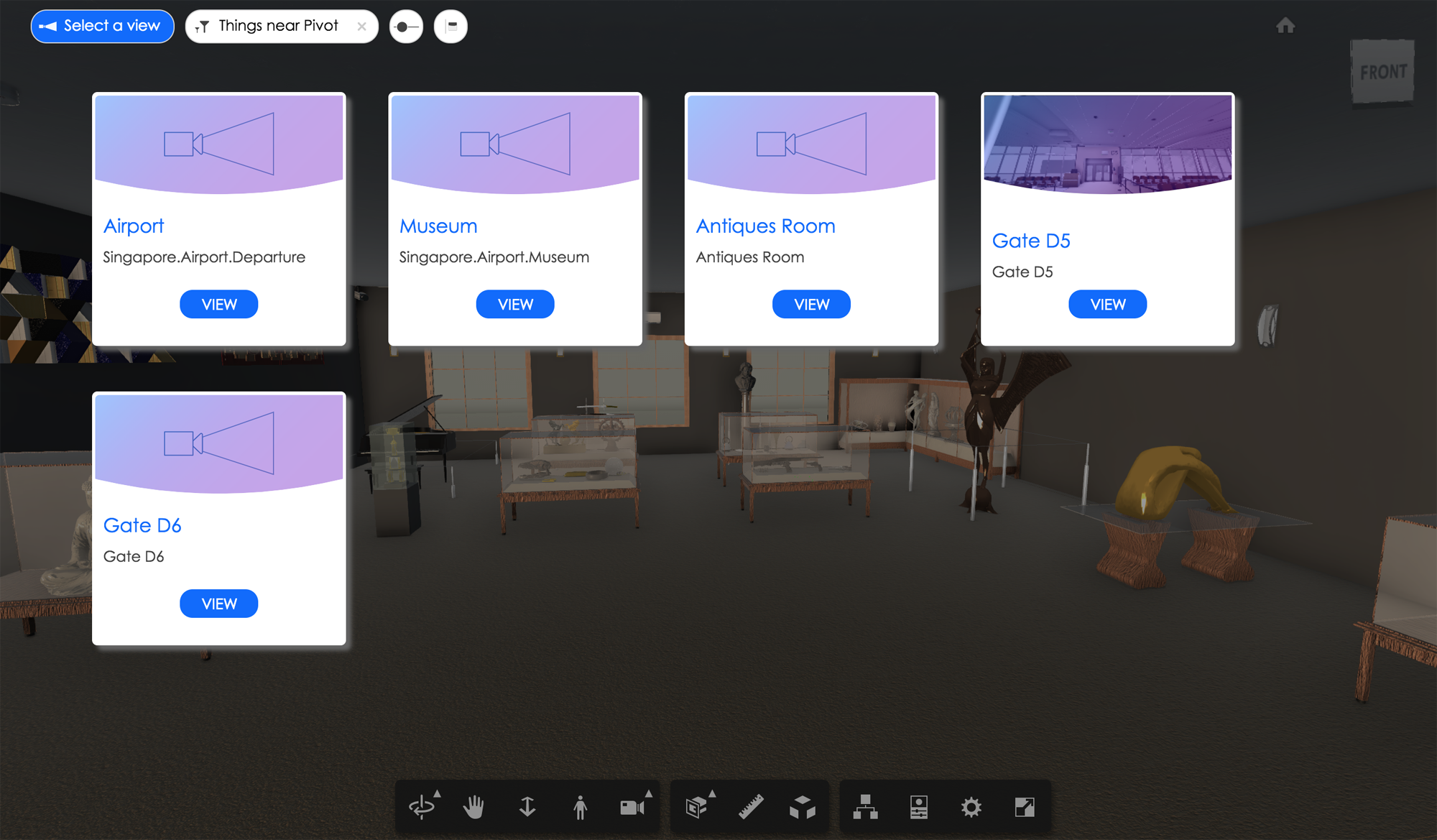This screenshot has width=1437, height=840.
Task: Click the slider knob round button
Action: point(406,27)
